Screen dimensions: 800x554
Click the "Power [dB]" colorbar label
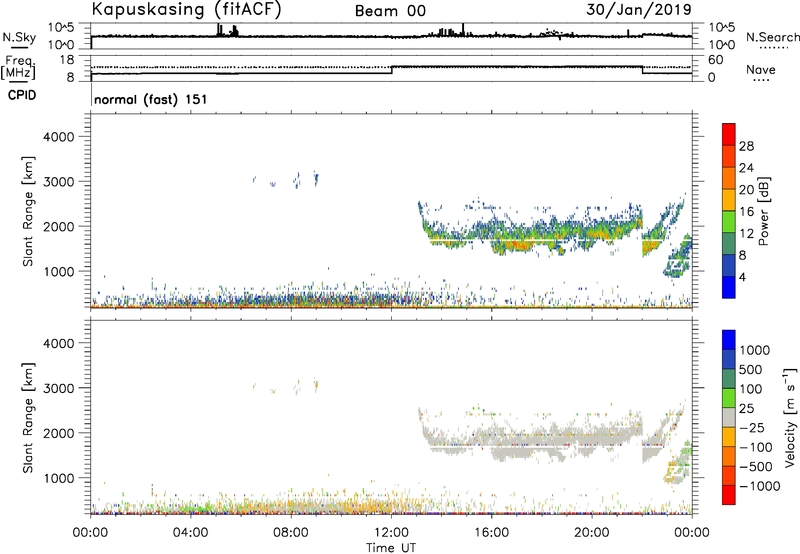(x=763, y=211)
